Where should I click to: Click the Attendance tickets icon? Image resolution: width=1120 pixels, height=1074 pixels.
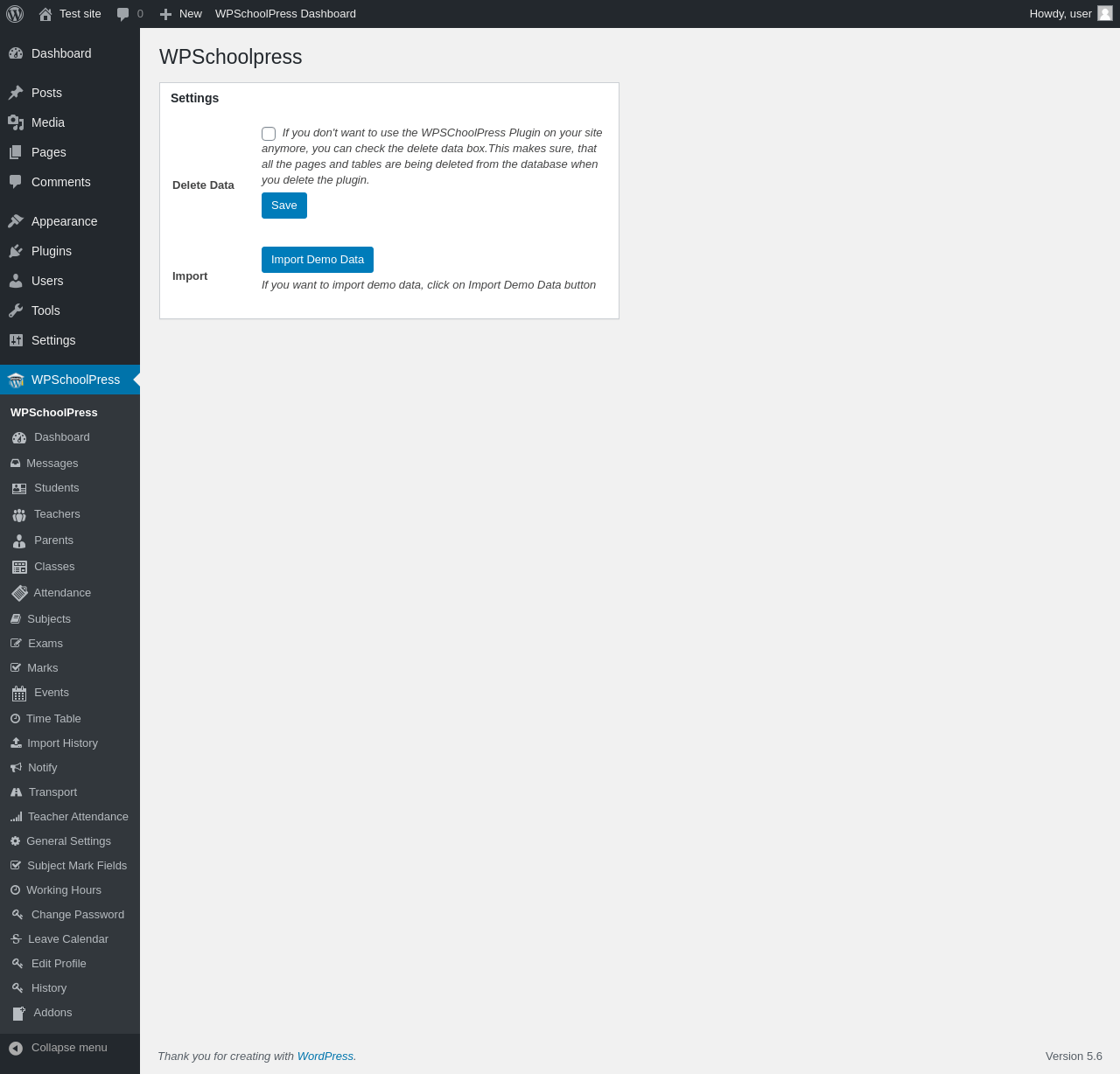pyautogui.click(x=19, y=593)
